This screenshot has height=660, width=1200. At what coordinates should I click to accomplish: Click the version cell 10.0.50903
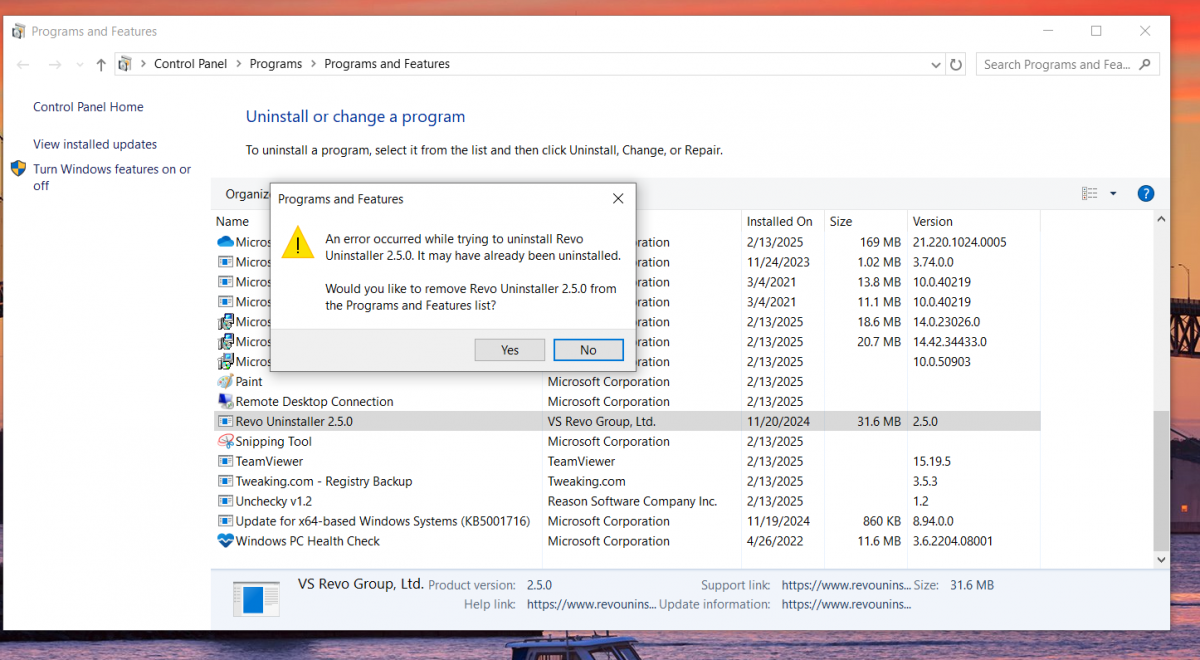point(942,362)
